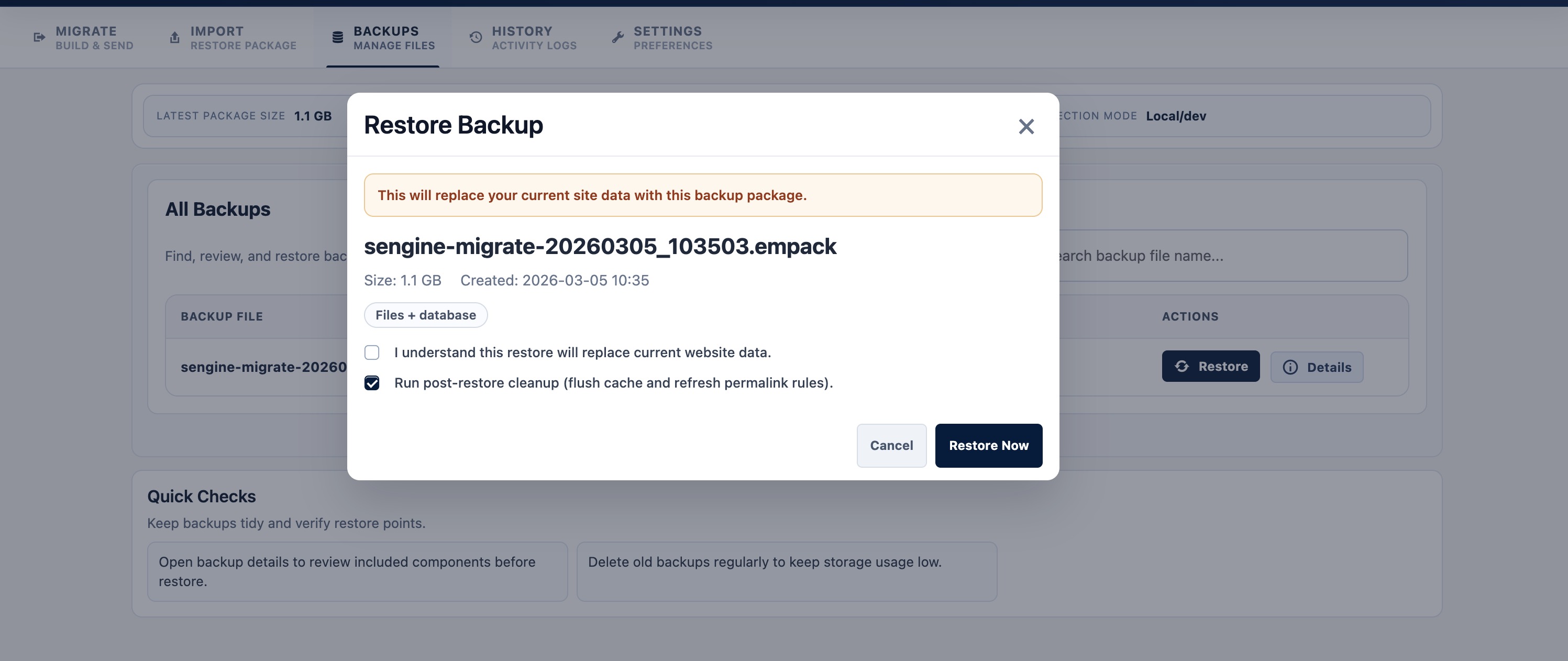The width and height of the screenshot is (1568, 661).
Task: Click the Cancel button
Action: coord(891,445)
